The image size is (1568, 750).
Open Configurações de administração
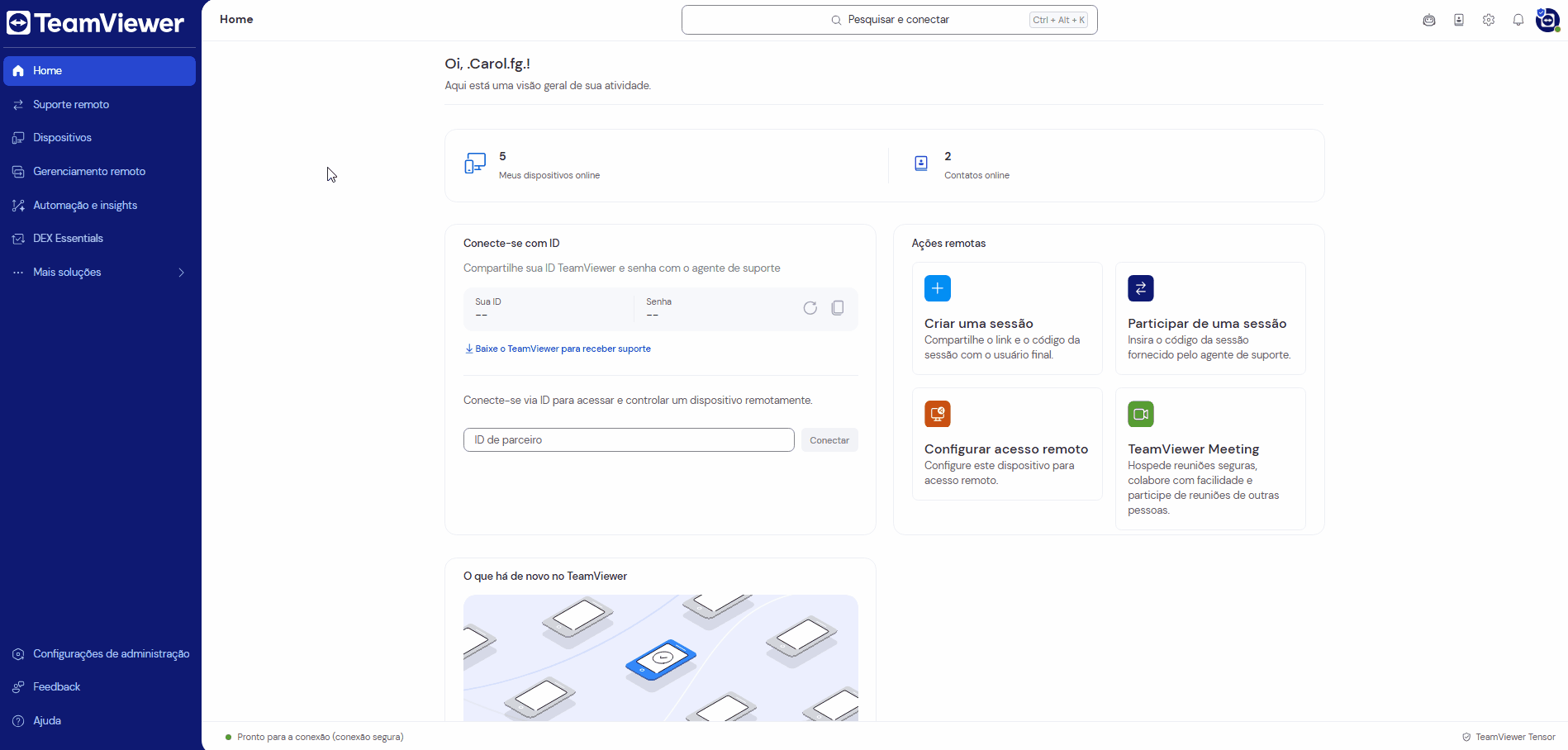[x=100, y=654]
